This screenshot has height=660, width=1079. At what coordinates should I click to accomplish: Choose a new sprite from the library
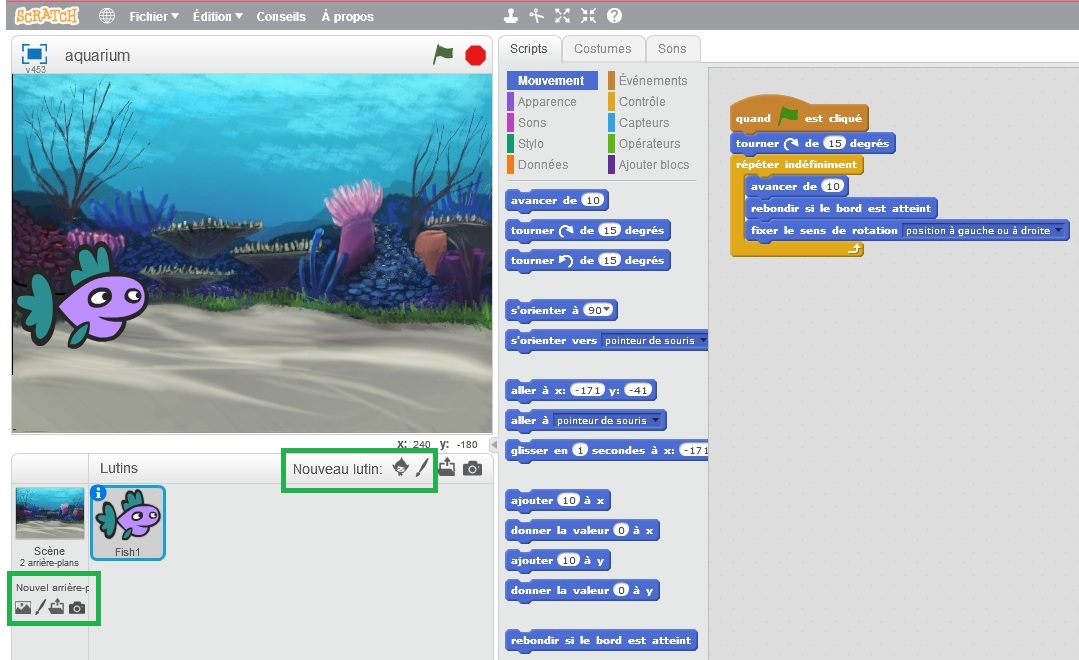(x=401, y=468)
